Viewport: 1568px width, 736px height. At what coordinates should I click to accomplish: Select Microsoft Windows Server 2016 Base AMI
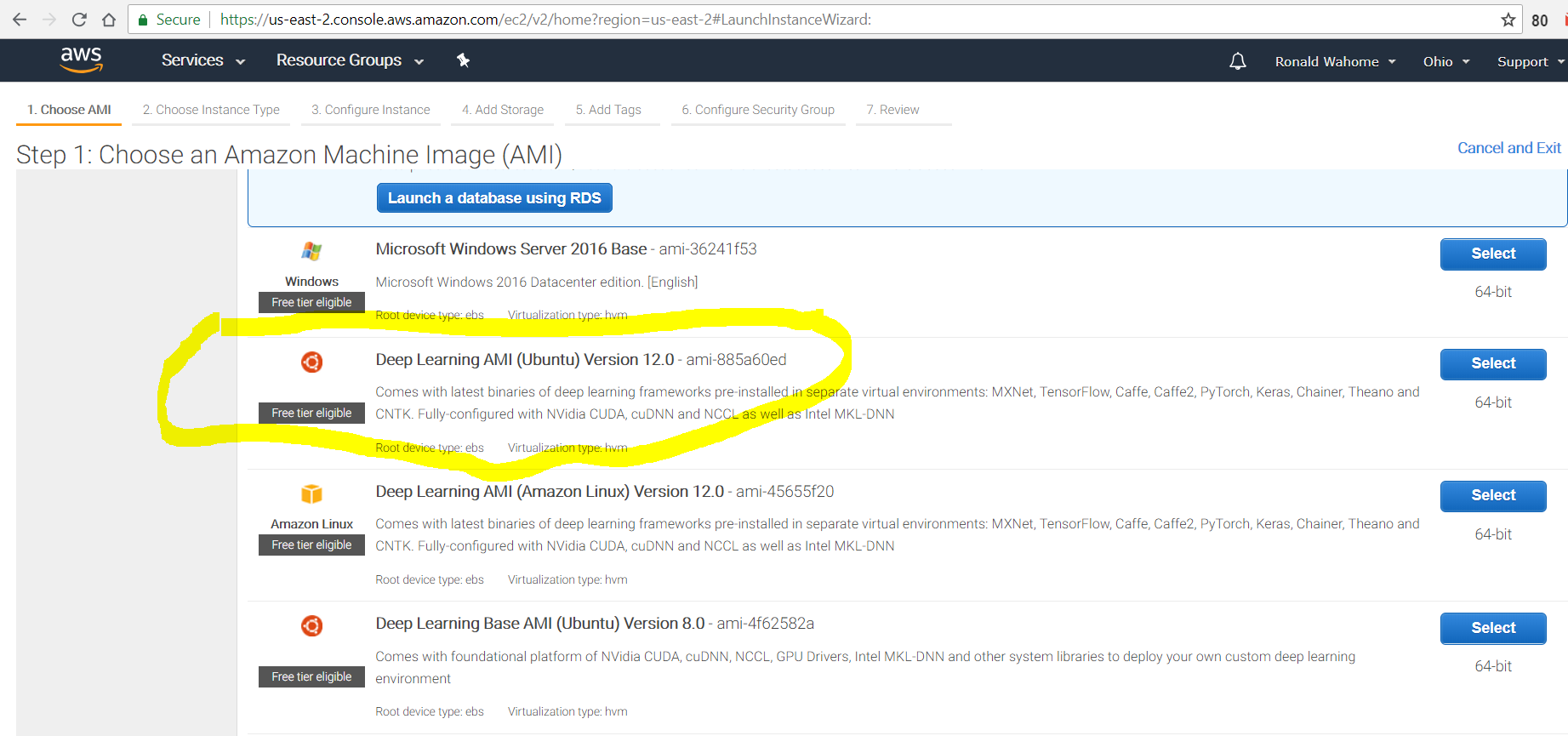[x=1493, y=254]
